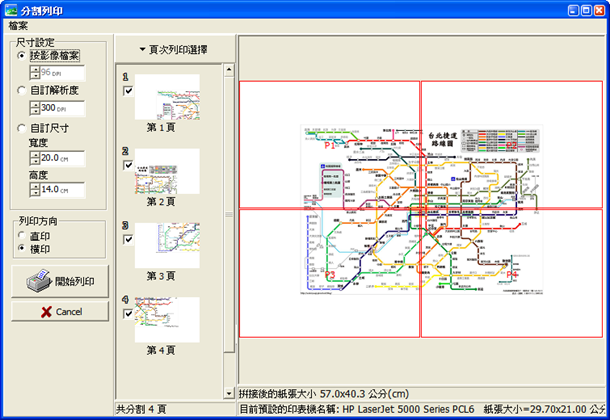Minimize the 分割列印 window
This screenshot has width=610, height=420.
(573, 10)
